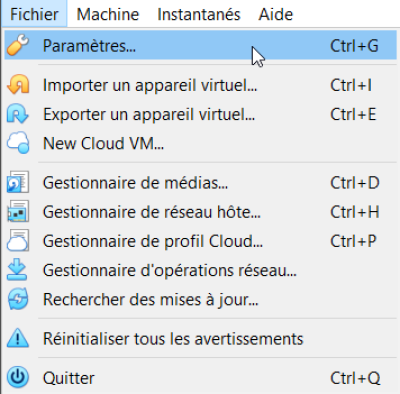This screenshot has width=400, height=394.
Task: Choose Quitter to exit VirtualBox
Action: pos(201,378)
